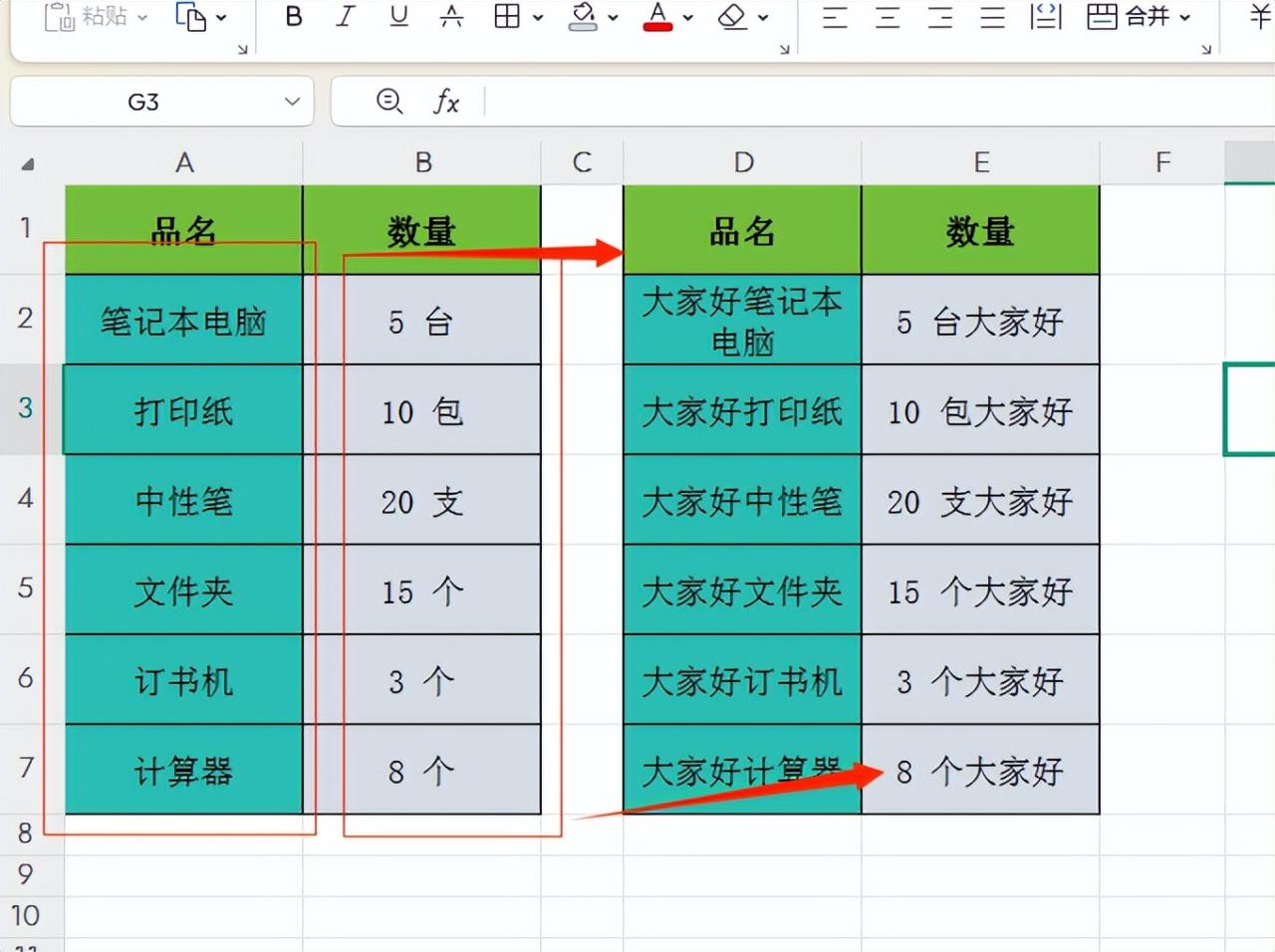
Task: Click the red font color A icon
Action: (x=657, y=16)
